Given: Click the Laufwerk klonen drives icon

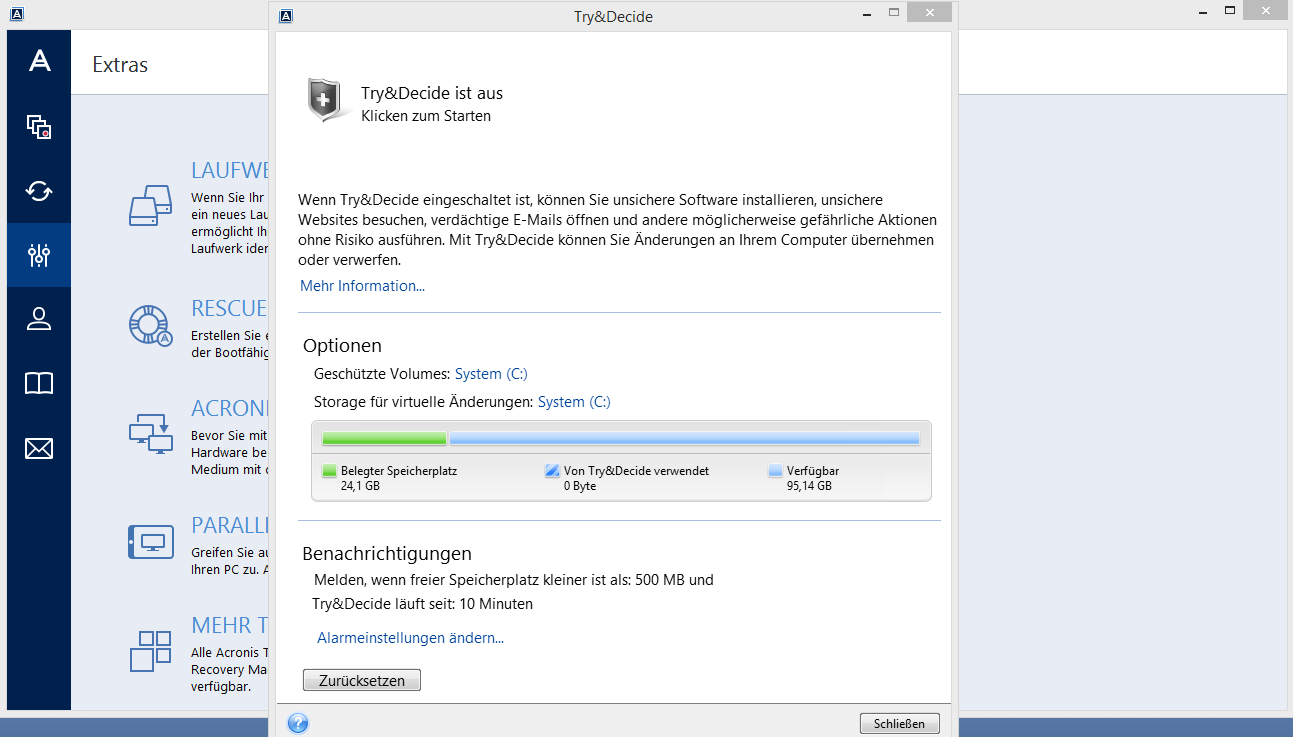Looking at the screenshot, I should click(x=151, y=205).
